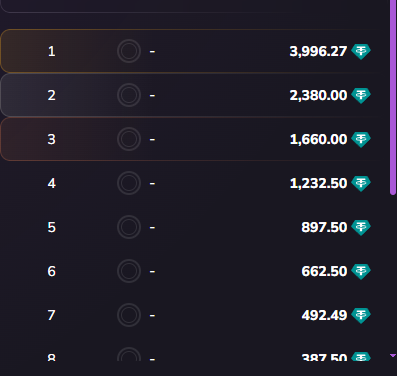Click the Tether icon beside 492.49
The width and height of the screenshot is (397, 376).
361,315
